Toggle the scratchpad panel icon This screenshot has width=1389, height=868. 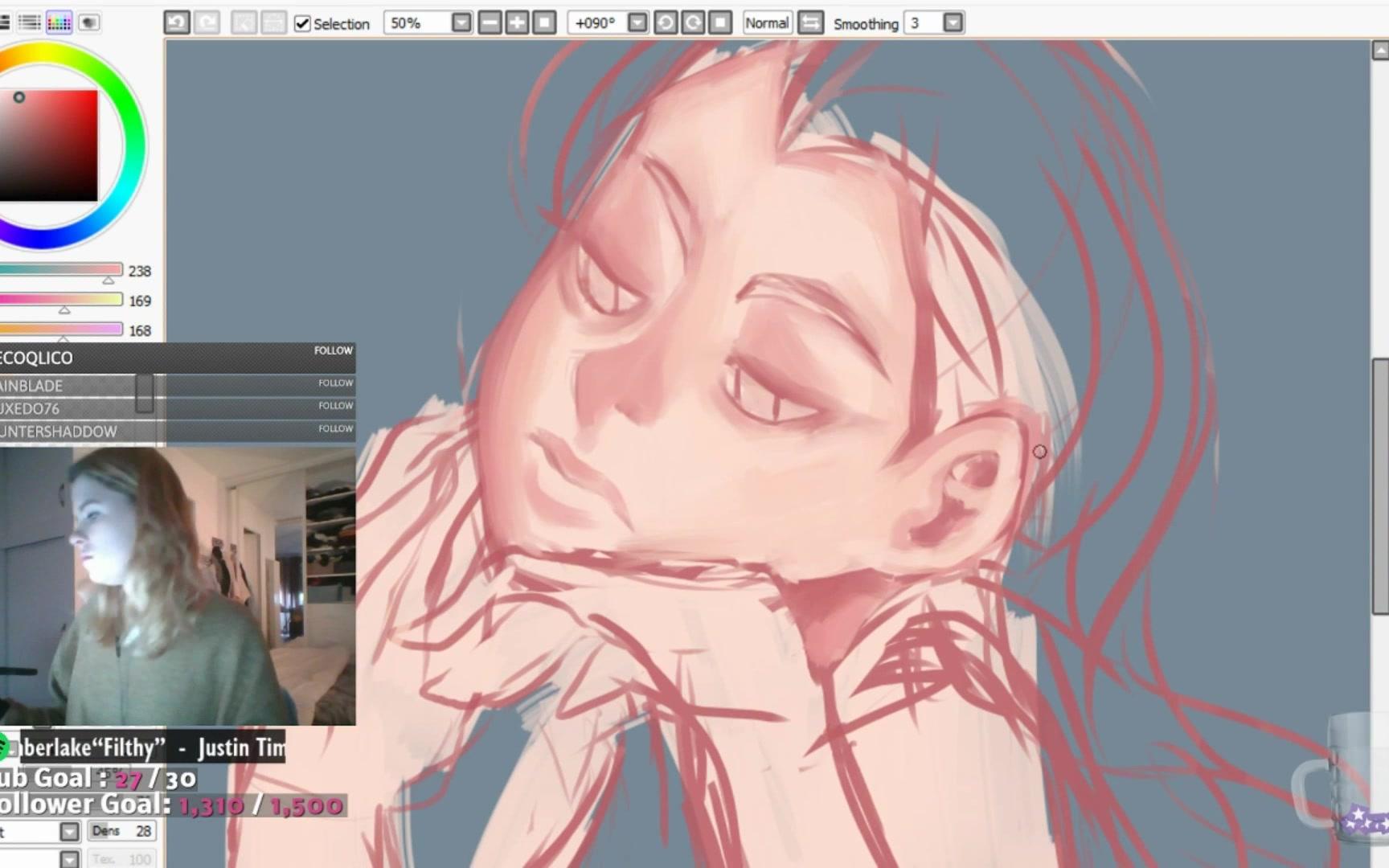click(88, 23)
